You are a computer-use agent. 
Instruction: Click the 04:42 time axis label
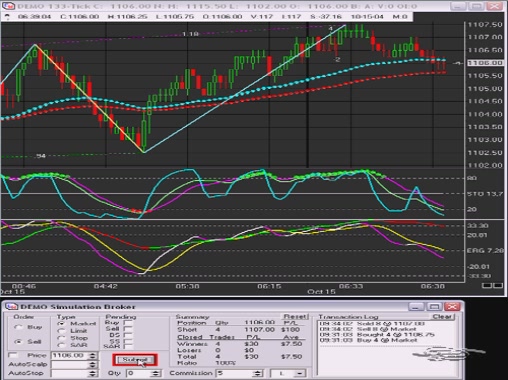(105, 286)
